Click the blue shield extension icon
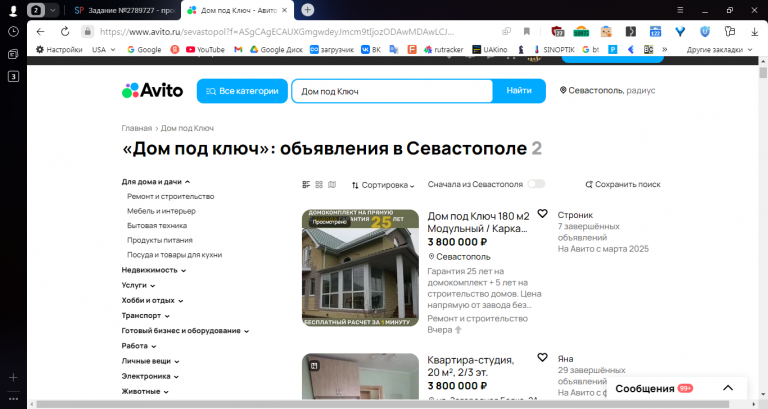 tap(705, 31)
